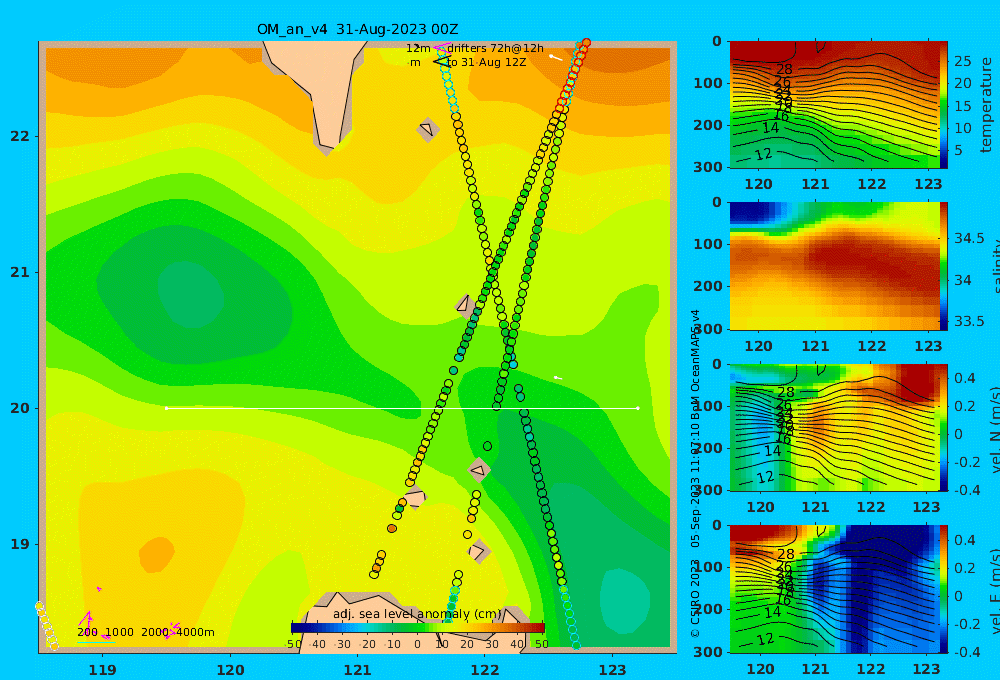Click the magenta arrow legend symbol beside 12m
Screen dimensions: 1000x680
coord(441,48)
